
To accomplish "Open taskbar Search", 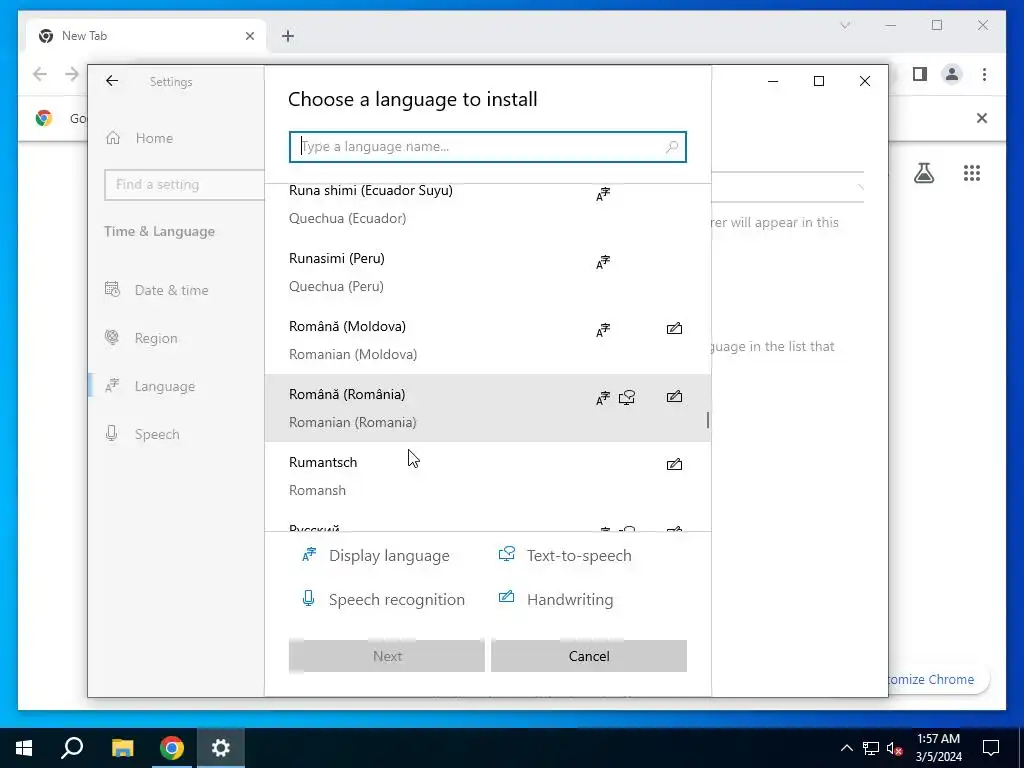I will [72, 748].
